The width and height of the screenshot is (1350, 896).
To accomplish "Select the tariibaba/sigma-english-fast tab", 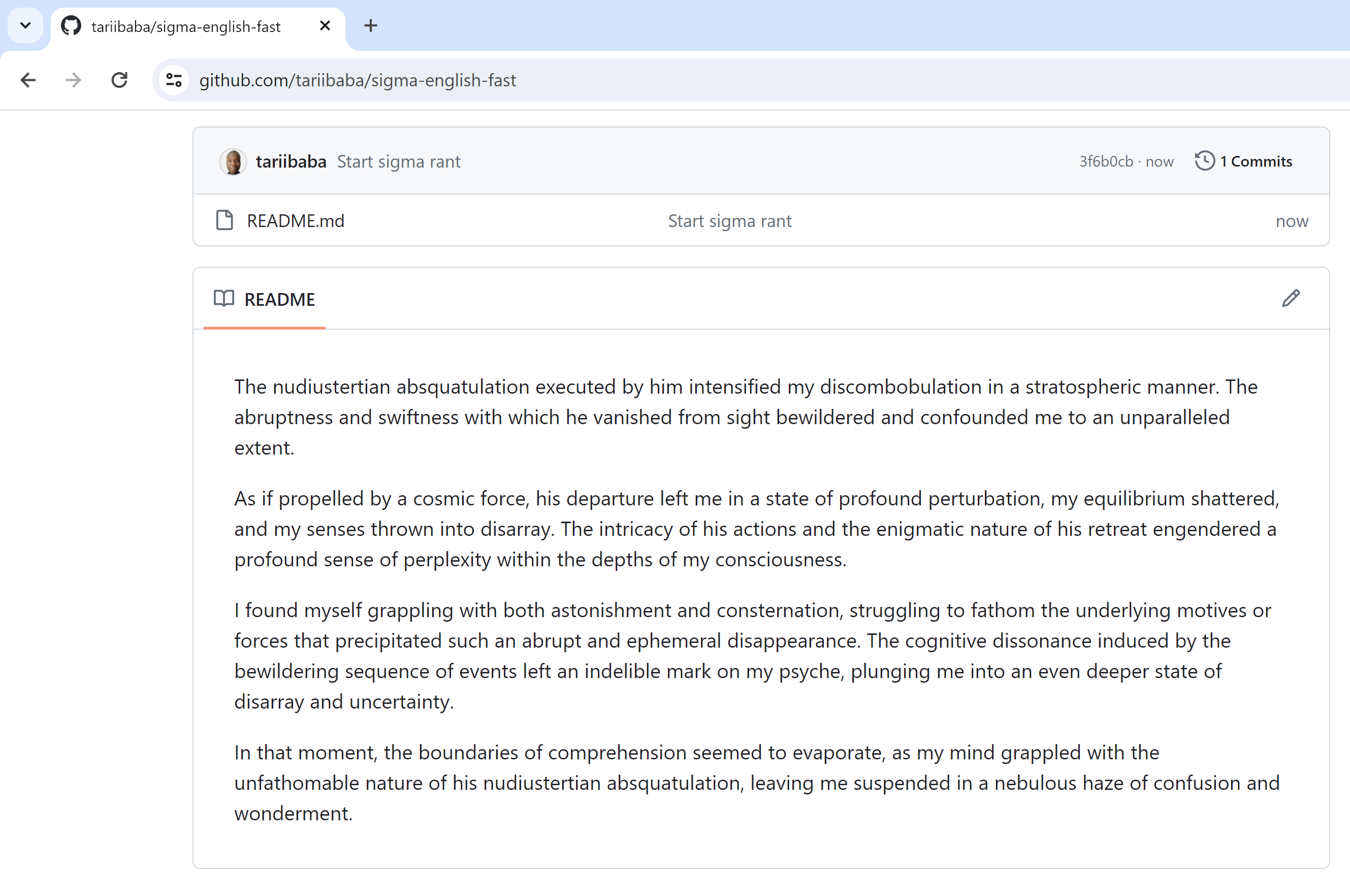I will coord(186,27).
